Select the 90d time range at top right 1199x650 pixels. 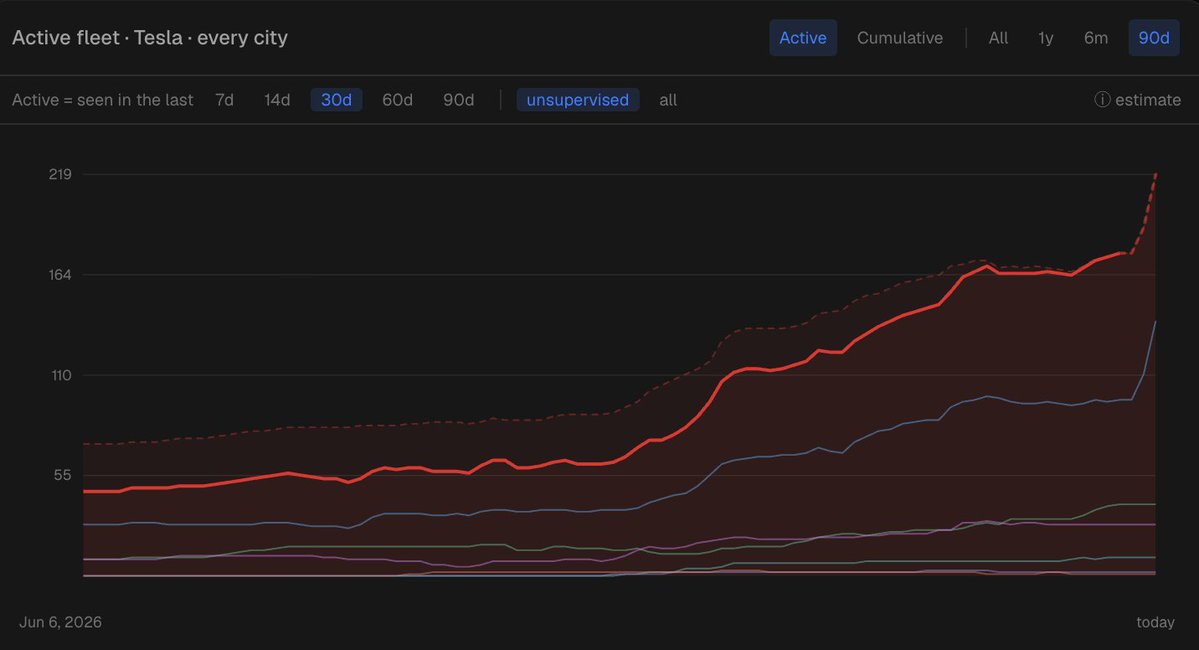pos(1154,37)
